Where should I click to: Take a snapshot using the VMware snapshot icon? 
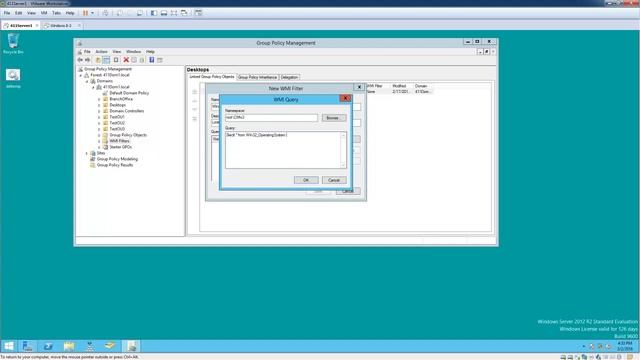(x=119, y=13)
